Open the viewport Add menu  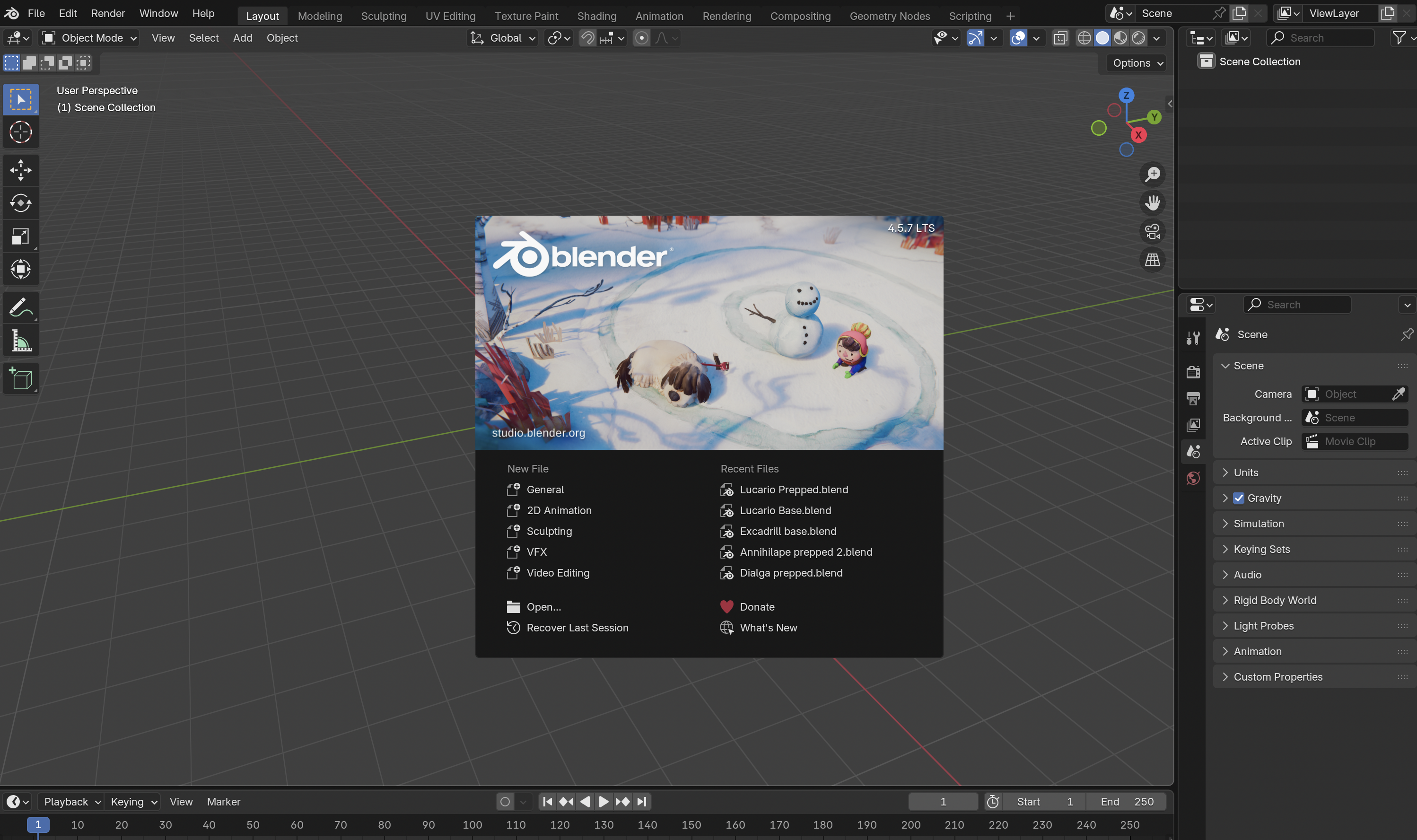tap(243, 38)
